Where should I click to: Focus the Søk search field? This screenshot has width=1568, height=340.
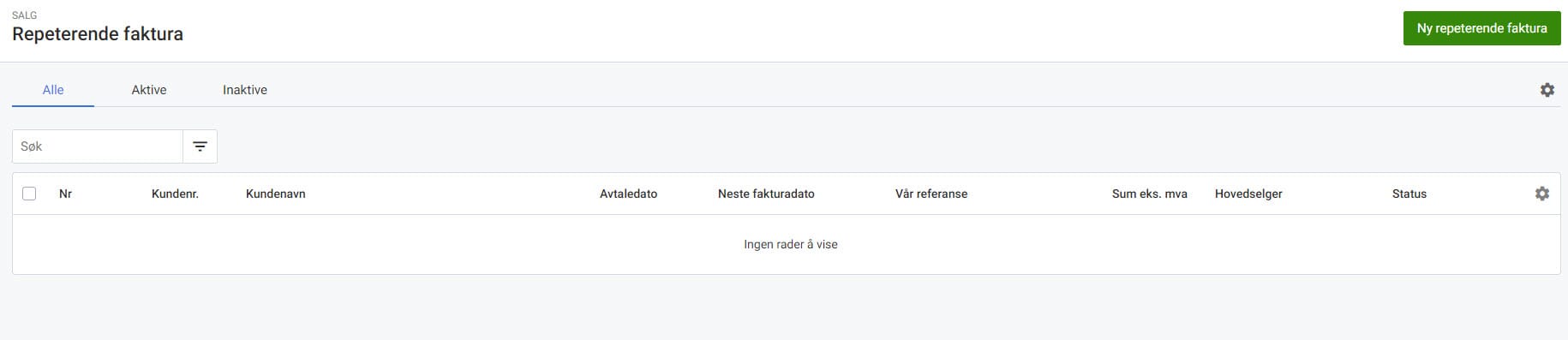(98, 146)
